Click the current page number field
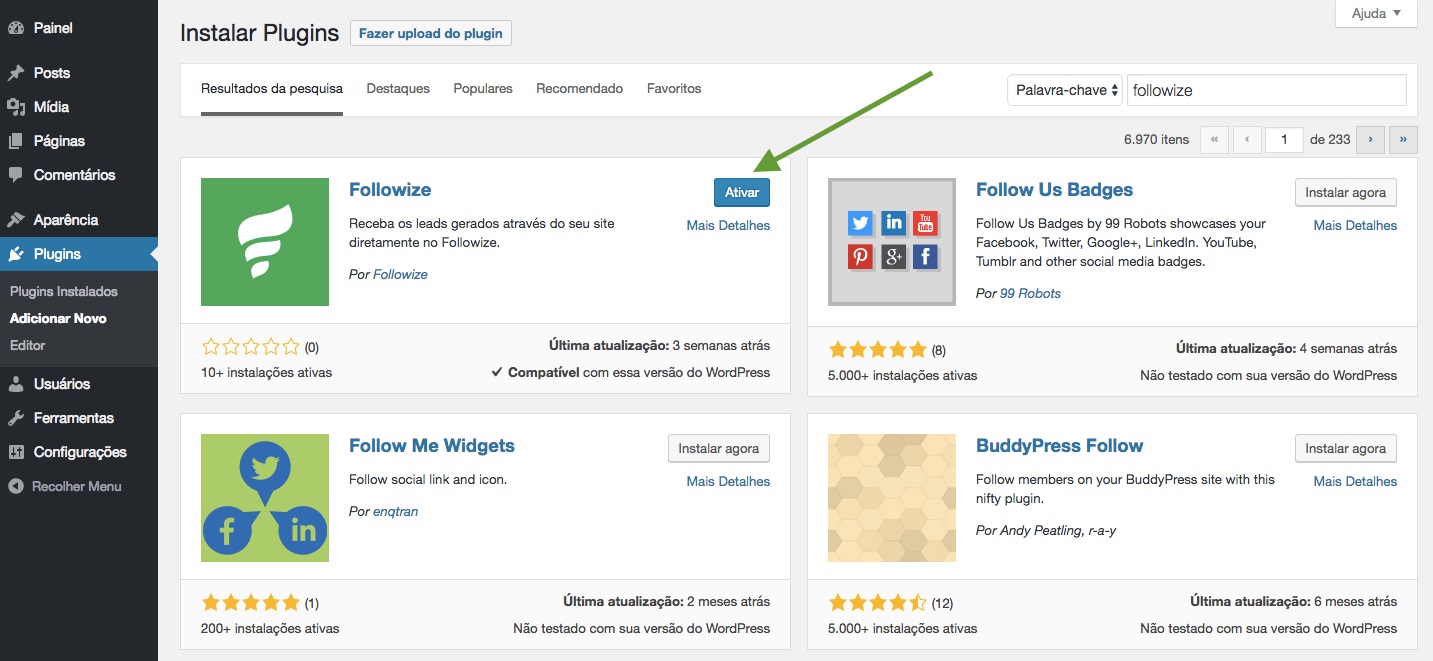1433x661 pixels. point(1284,140)
